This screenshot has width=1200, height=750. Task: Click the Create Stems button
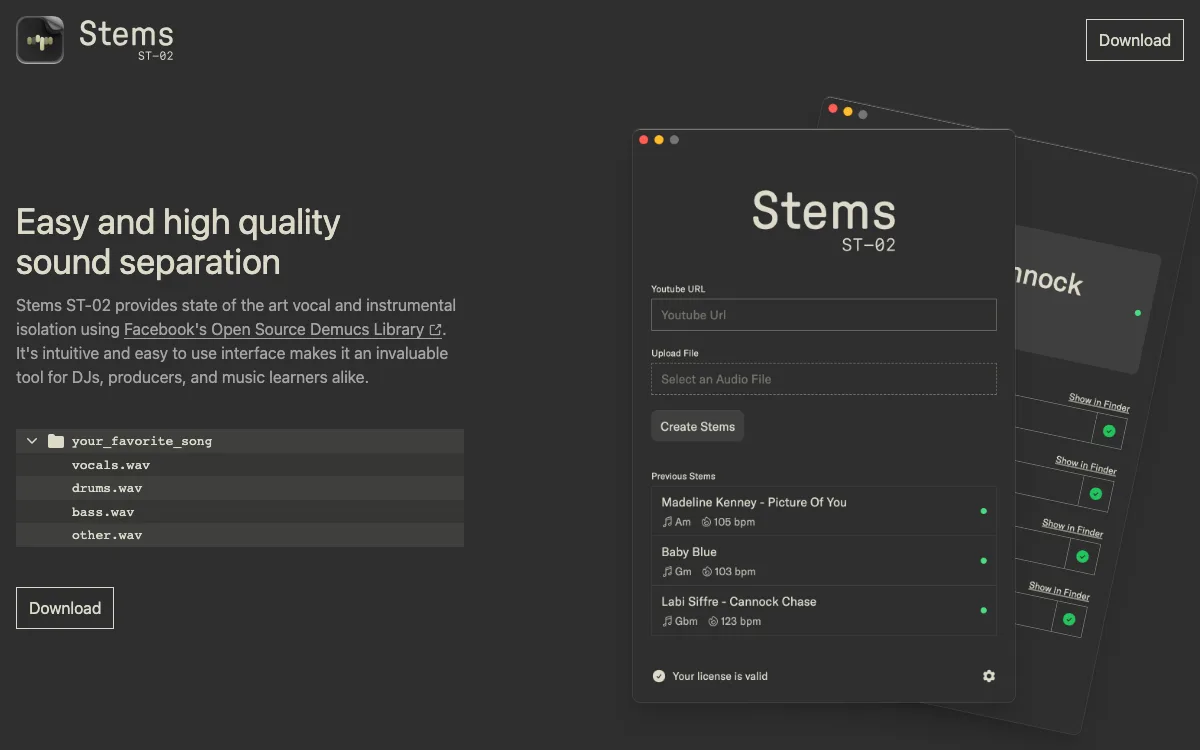click(x=697, y=426)
